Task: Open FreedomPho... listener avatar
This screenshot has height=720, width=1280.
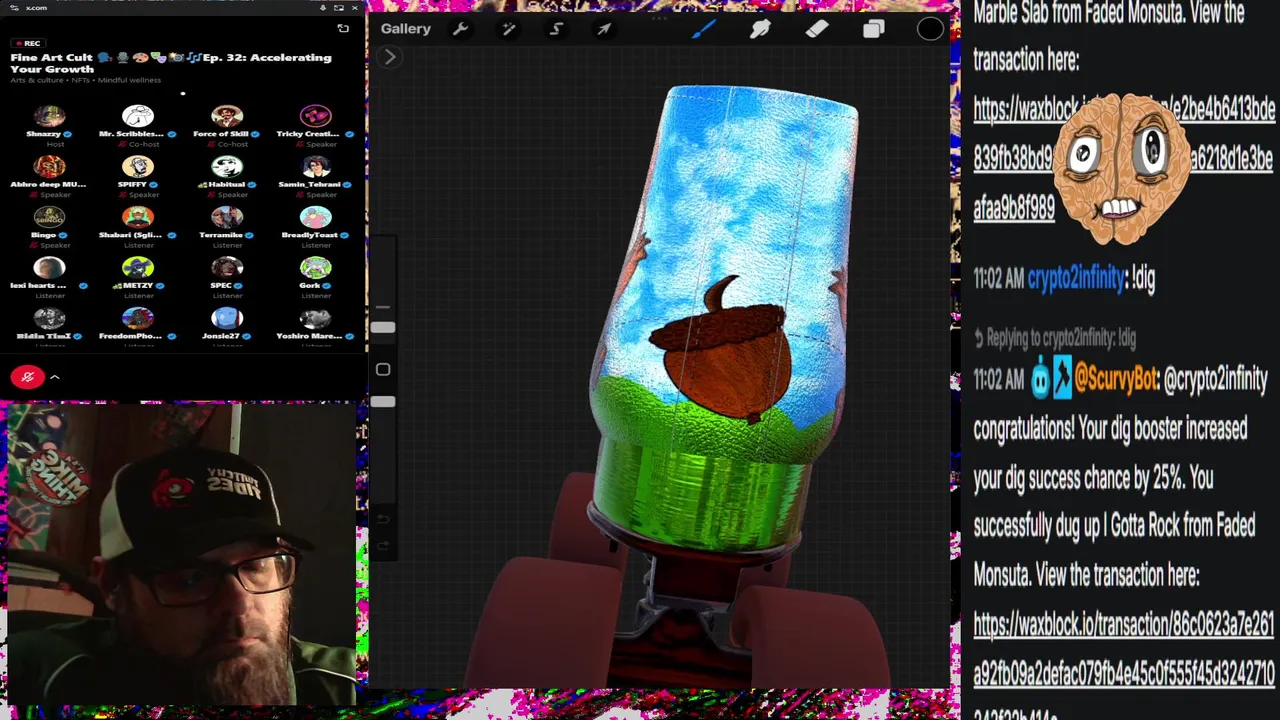Action: (138, 319)
